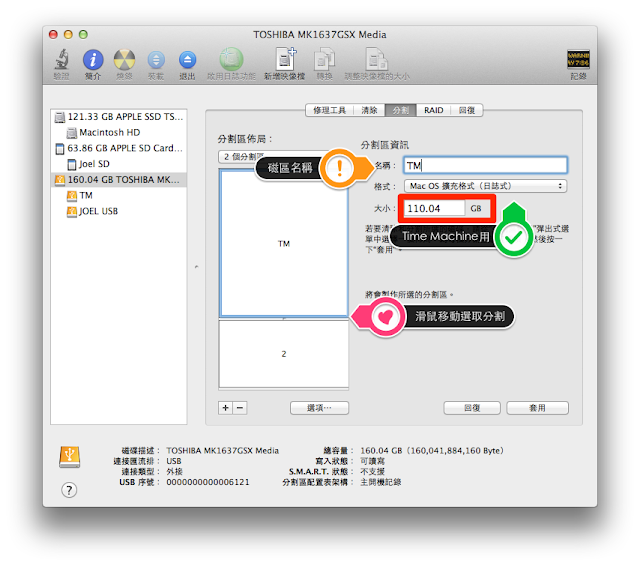Open the Mac OS format dropdown

click(x=485, y=186)
